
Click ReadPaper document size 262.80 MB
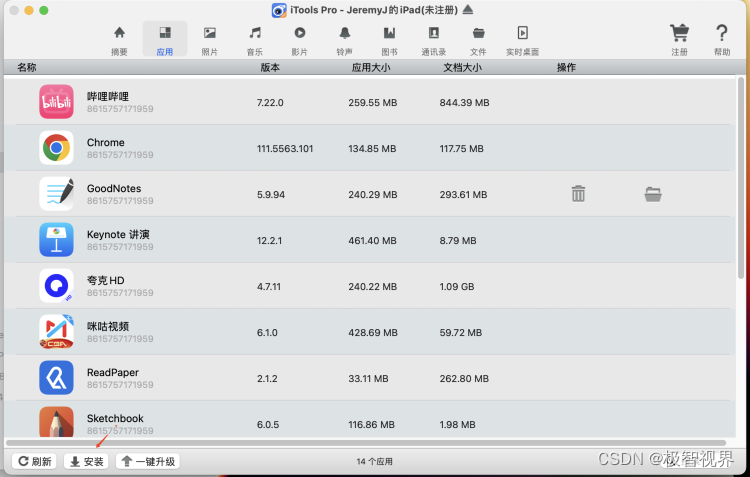(464, 378)
